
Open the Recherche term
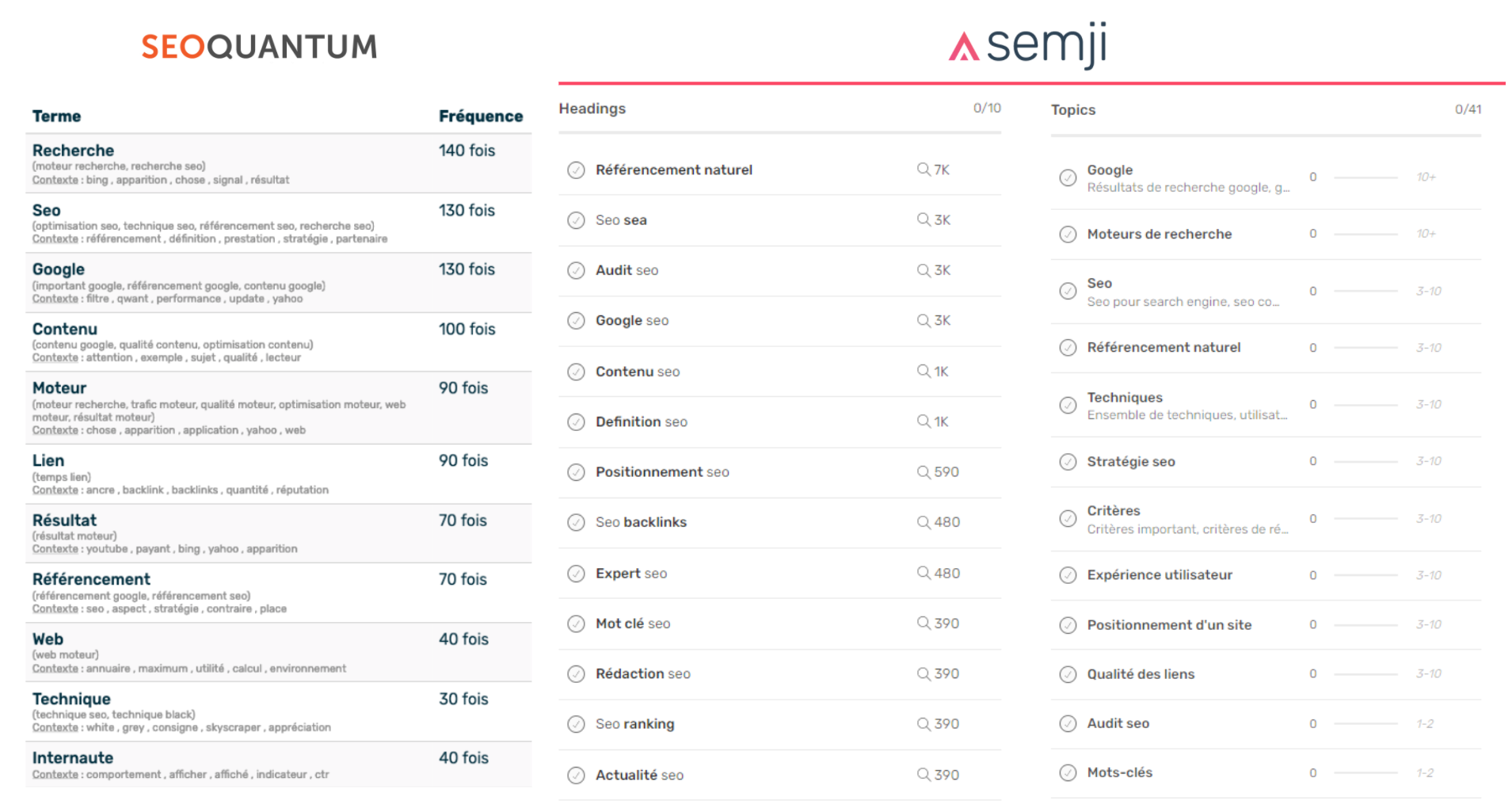(73, 151)
